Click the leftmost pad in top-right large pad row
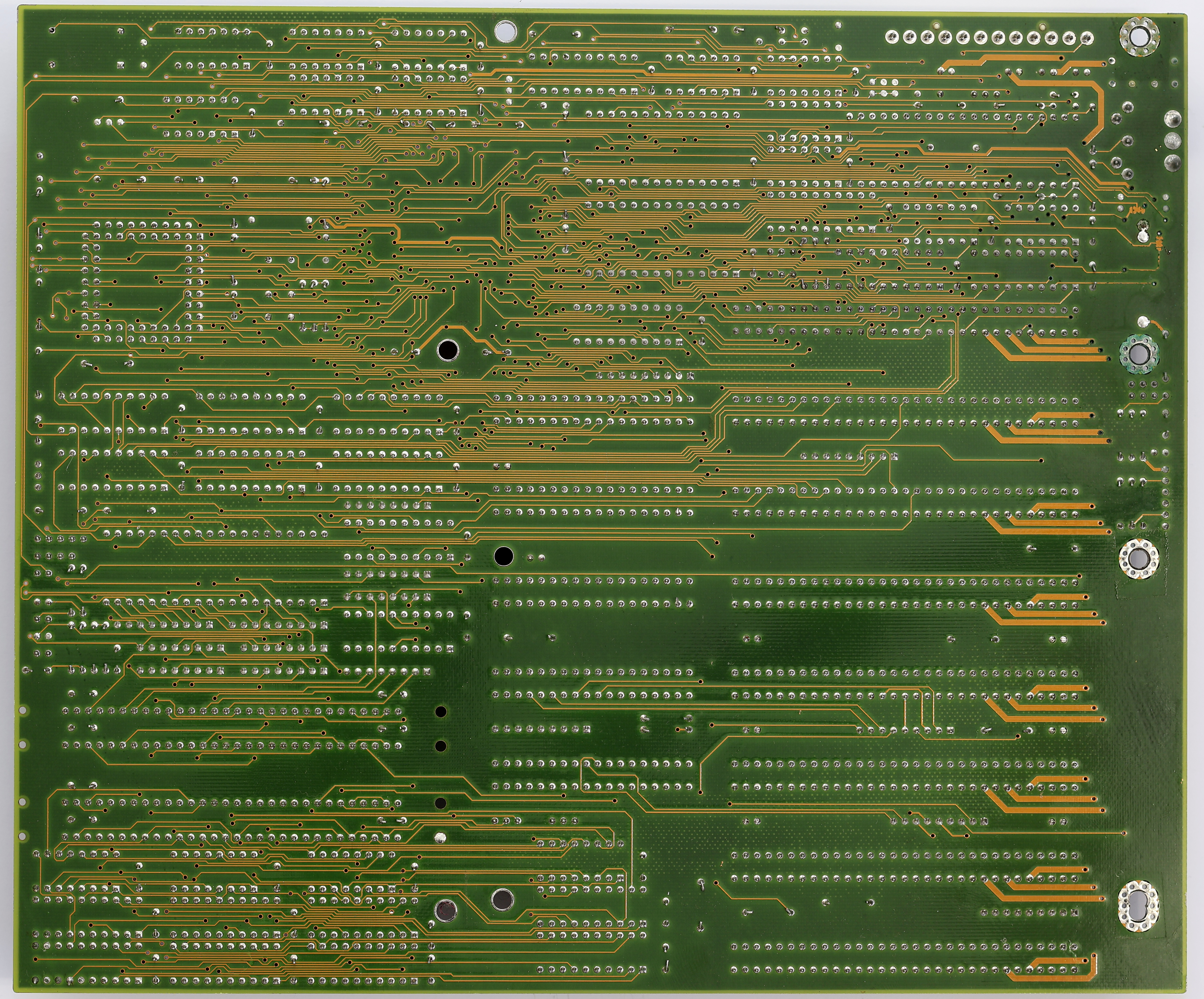Image resolution: width=1204 pixels, height=999 pixels. point(892,37)
